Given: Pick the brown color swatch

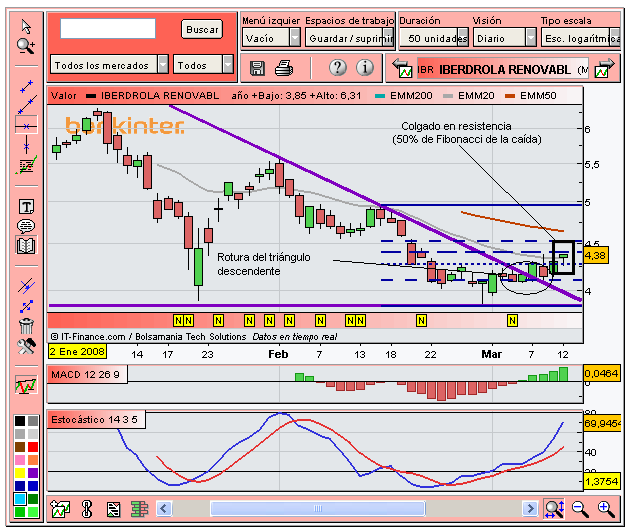Looking at the screenshot, I should click(x=20, y=447).
